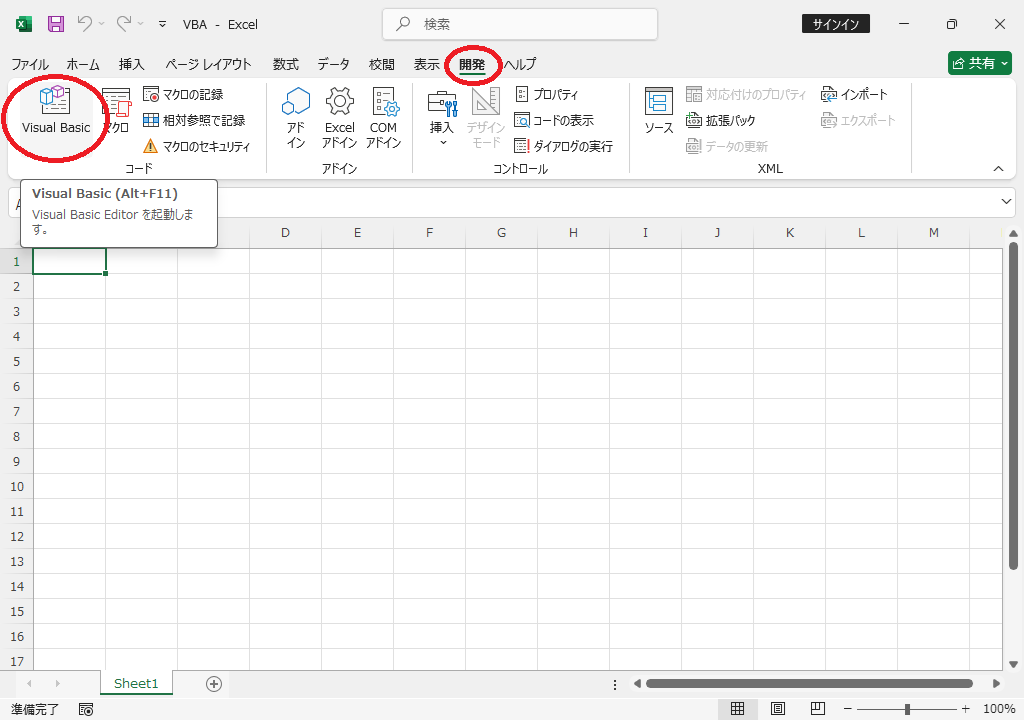Click the horizontal scrollbar
1024x720 pixels.
pos(809,683)
